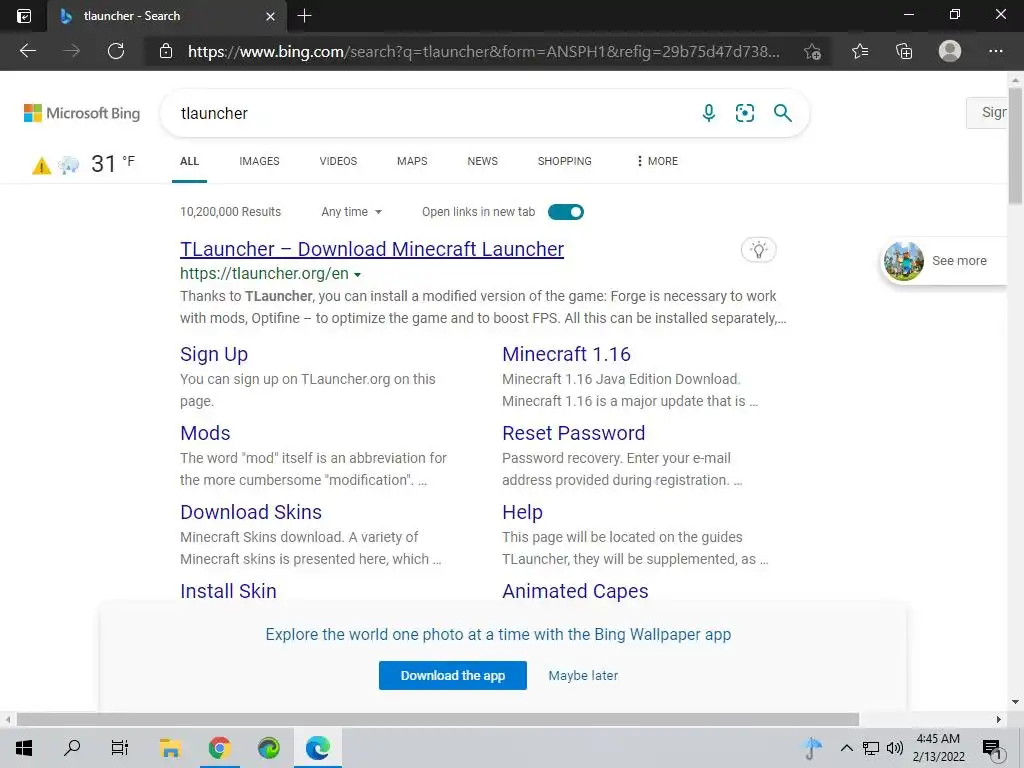Open Edge settings and more menu
The height and width of the screenshot is (768, 1024).
(x=995, y=51)
